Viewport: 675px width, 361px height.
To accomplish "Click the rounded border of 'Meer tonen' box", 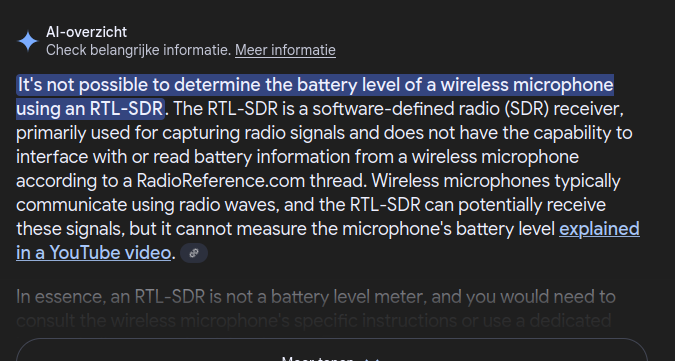I will 332,339.
